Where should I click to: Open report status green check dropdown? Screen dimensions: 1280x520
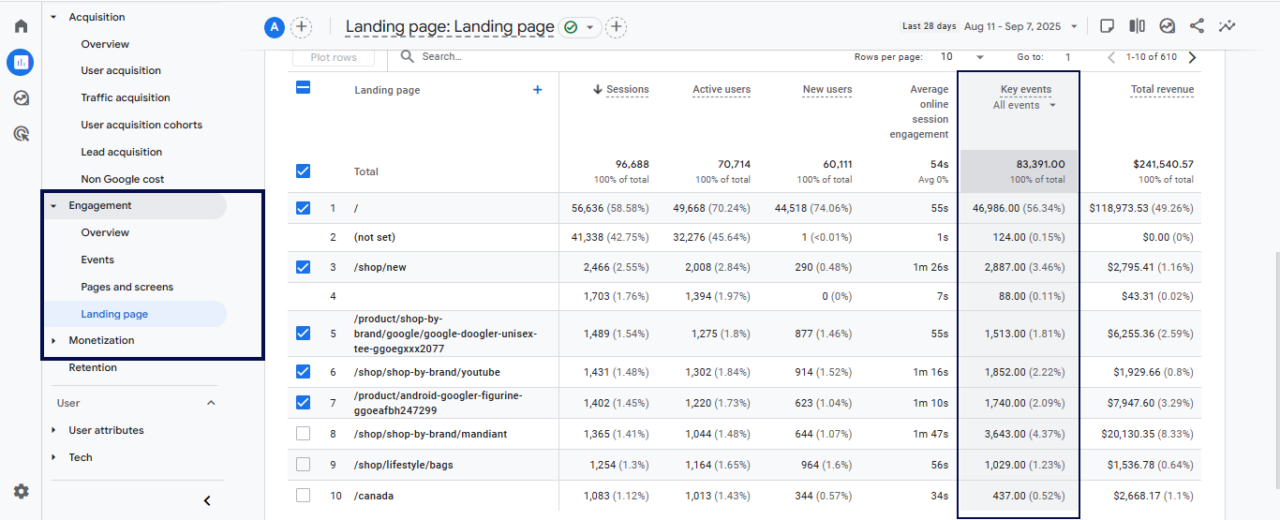(580, 27)
